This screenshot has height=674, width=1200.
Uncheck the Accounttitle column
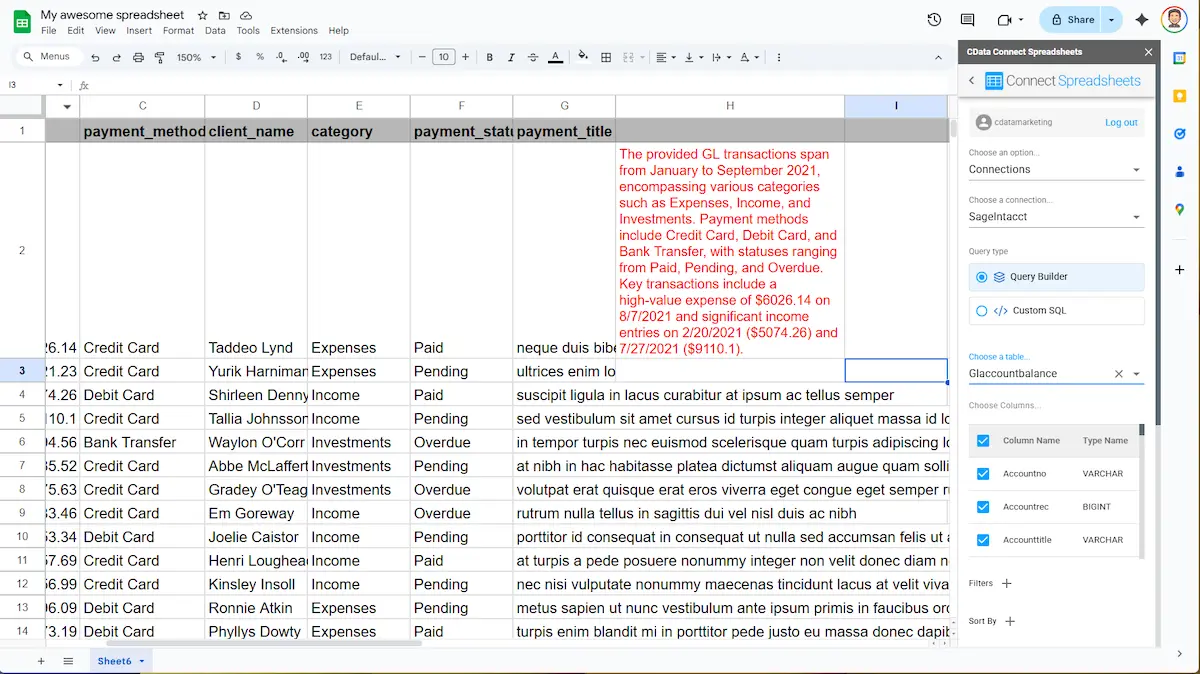click(x=981, y=539)
